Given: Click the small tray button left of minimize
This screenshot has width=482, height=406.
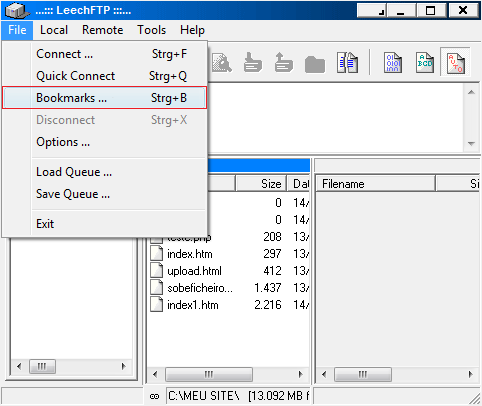Looking at the screenshot, I should [372, 11].
